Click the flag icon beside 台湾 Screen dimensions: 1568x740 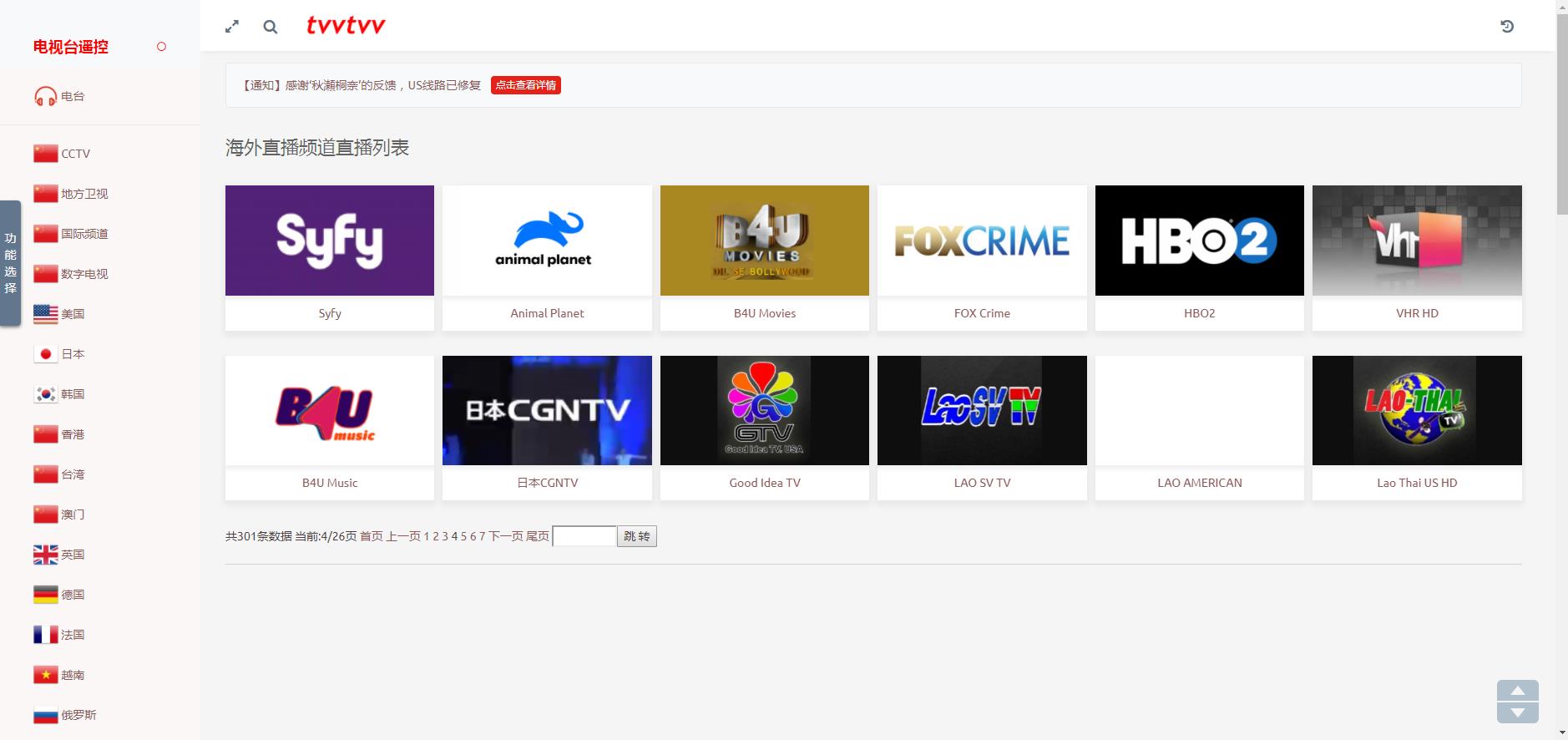point(45,474)
